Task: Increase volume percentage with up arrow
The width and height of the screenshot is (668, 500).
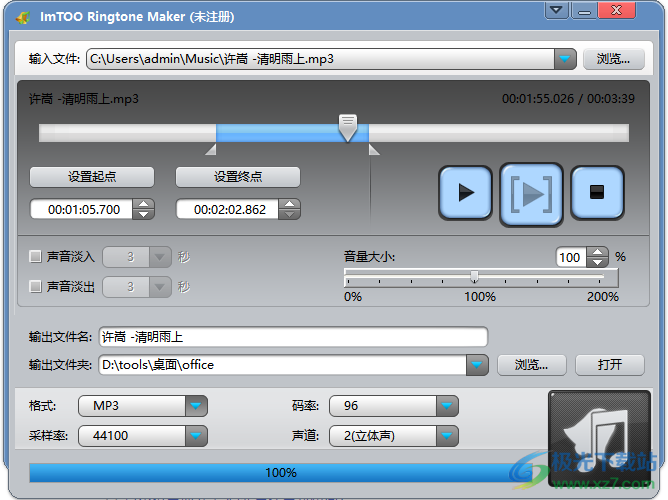Action: point(597,252)
